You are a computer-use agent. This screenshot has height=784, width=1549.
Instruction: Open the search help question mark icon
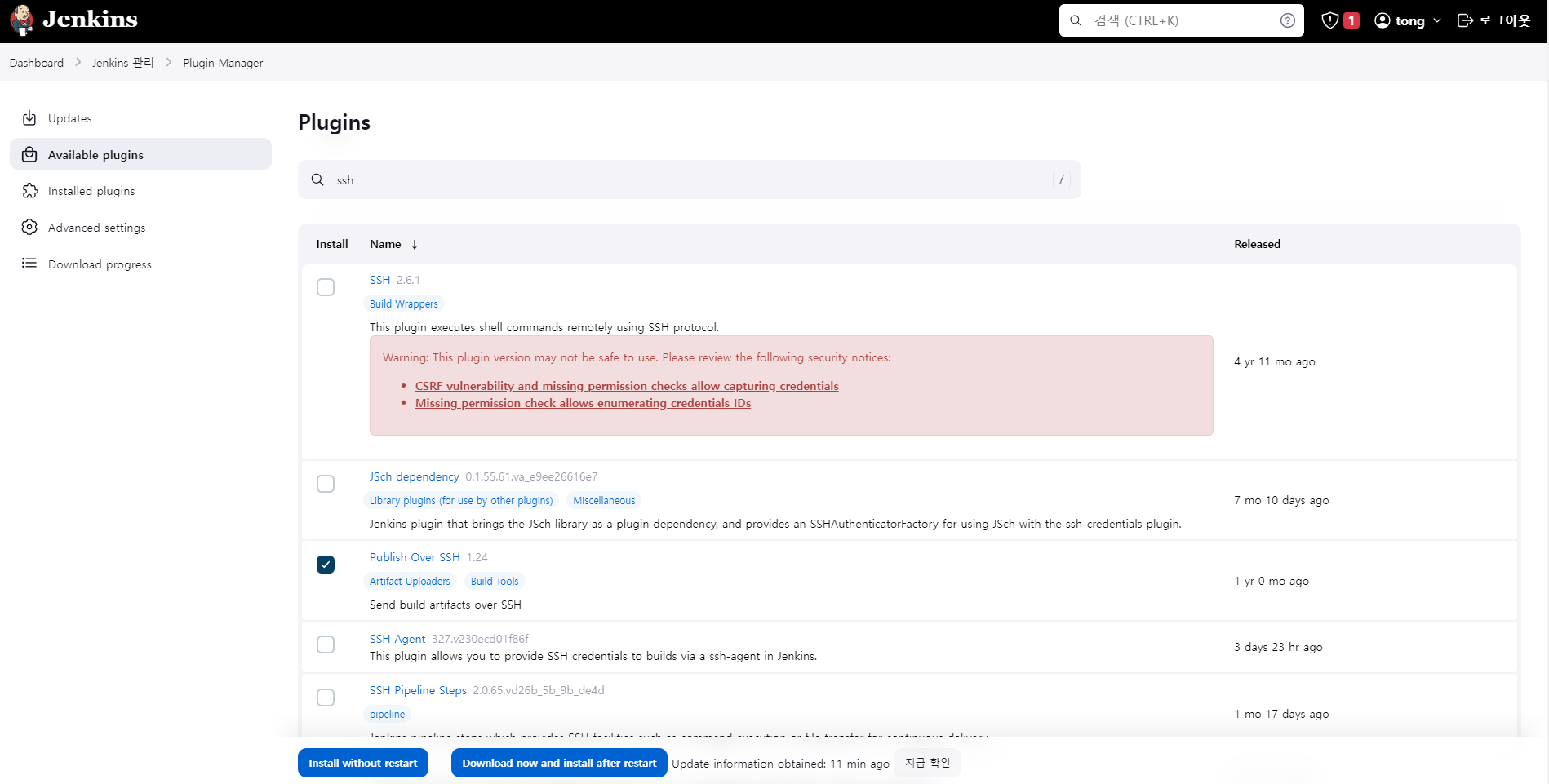(x=1288, y=20)
